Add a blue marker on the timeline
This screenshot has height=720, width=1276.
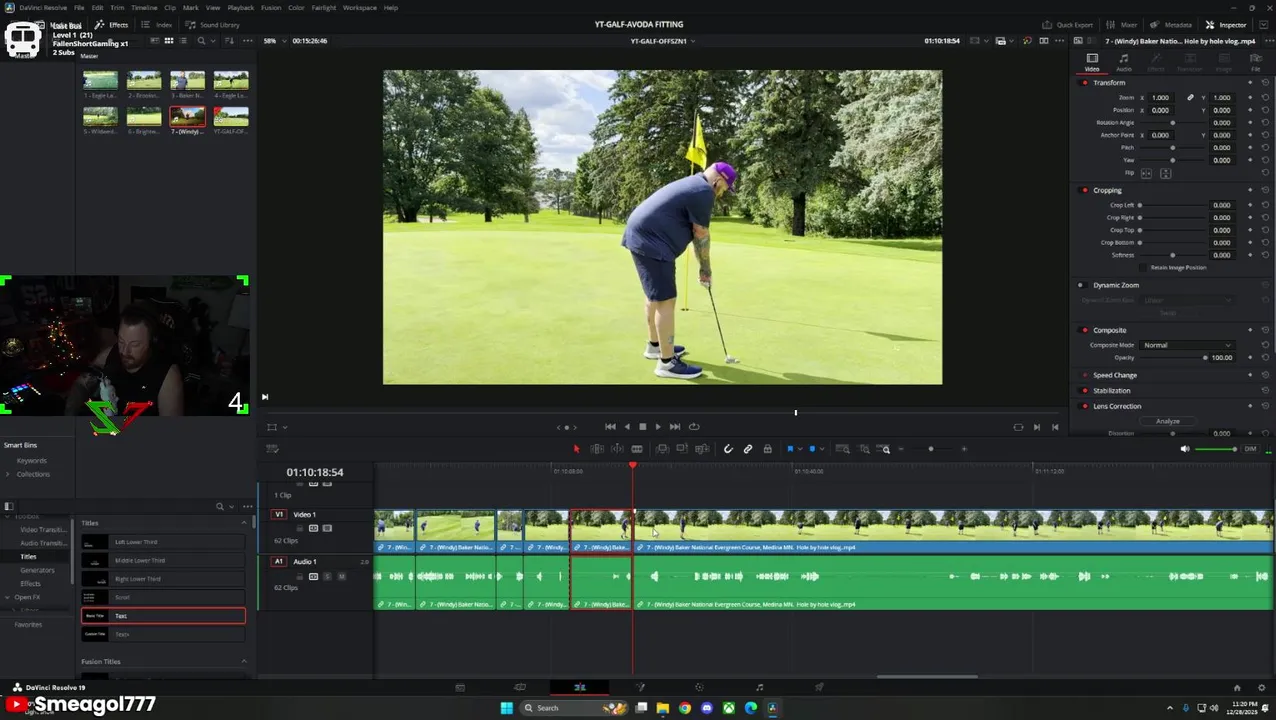point(812,449)
